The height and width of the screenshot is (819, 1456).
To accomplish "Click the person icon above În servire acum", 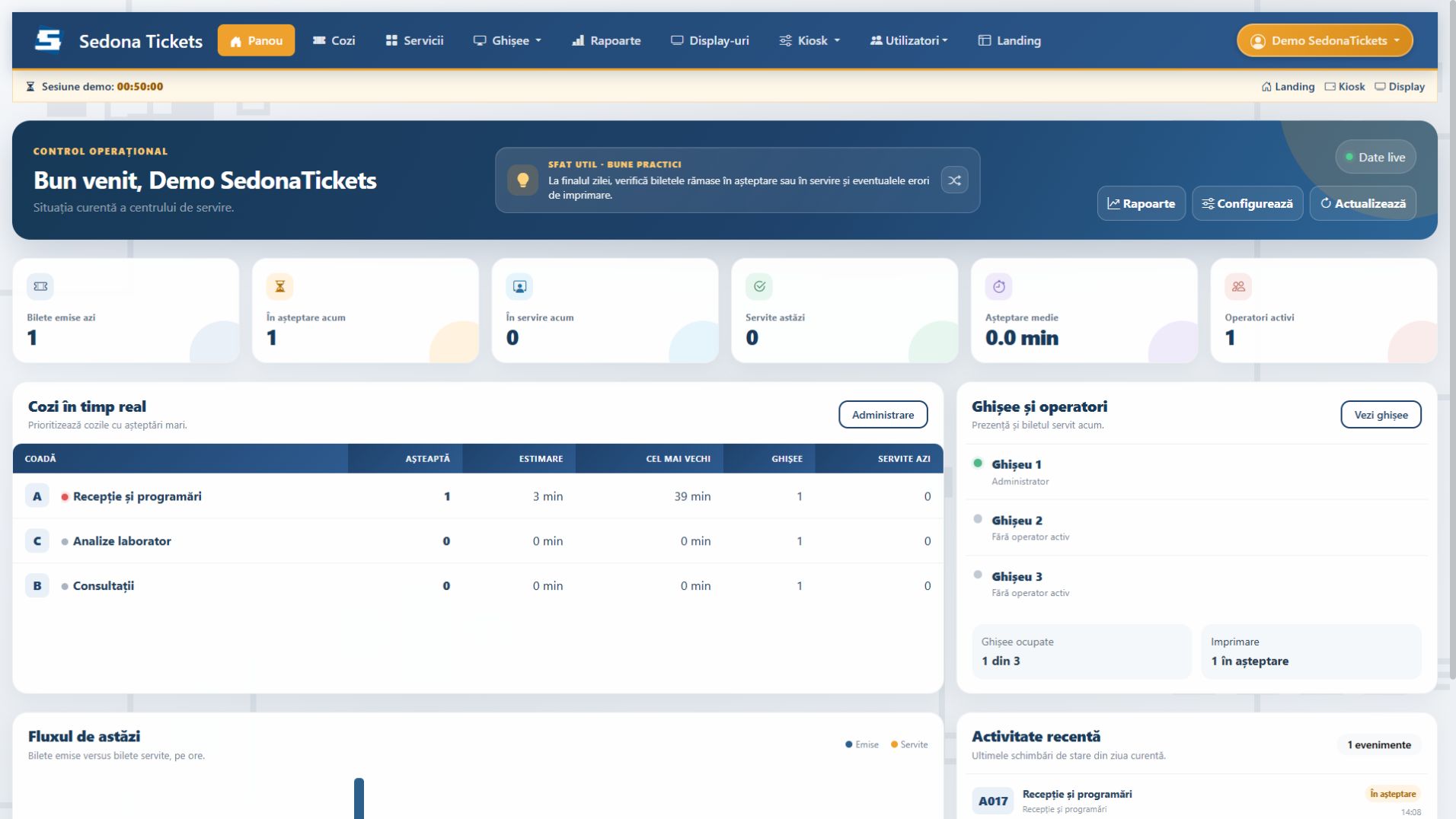I will pyautogui.click(x=519, y=286).
